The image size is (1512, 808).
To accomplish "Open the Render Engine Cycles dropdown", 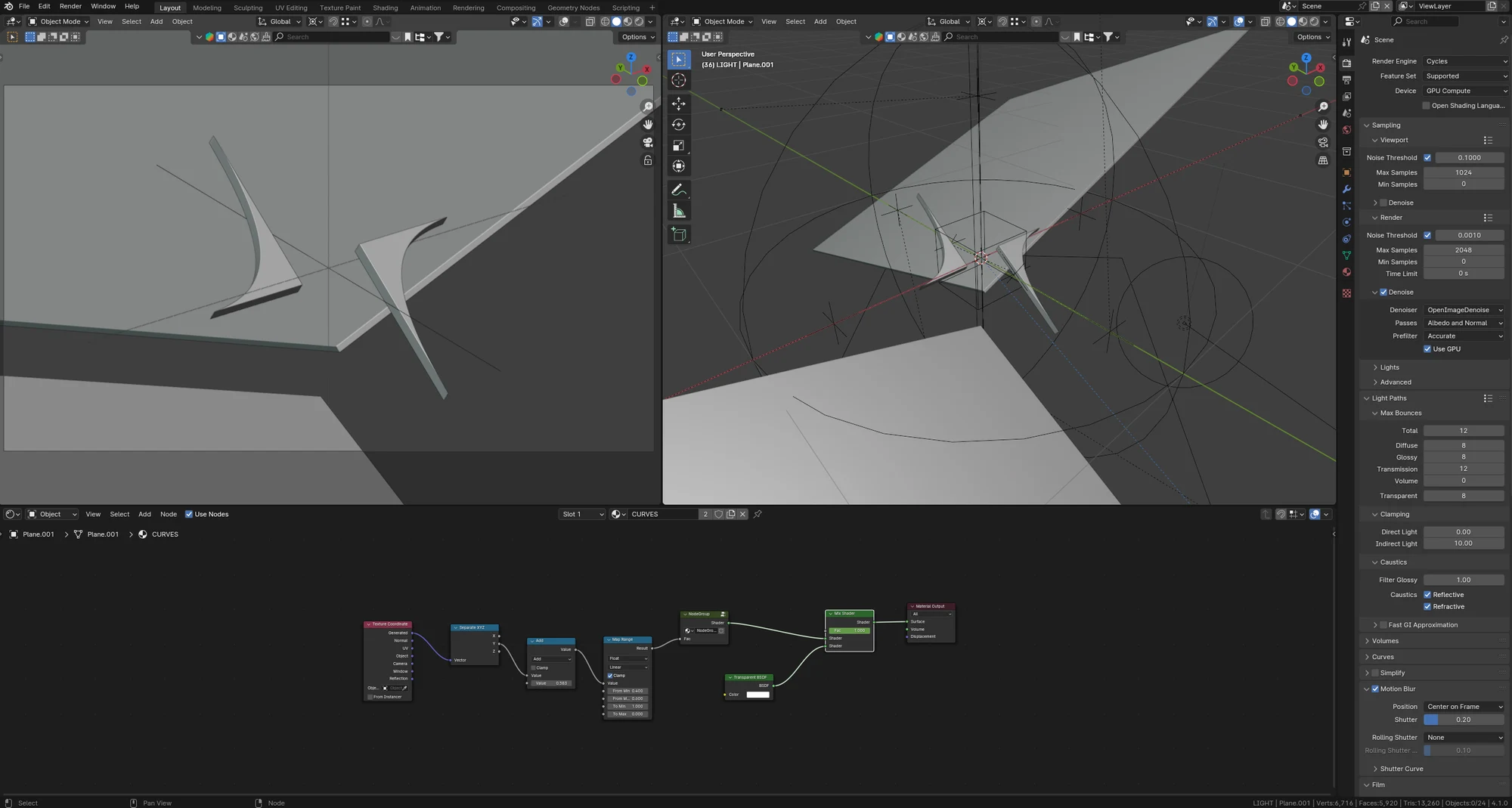I will 1465,61.
